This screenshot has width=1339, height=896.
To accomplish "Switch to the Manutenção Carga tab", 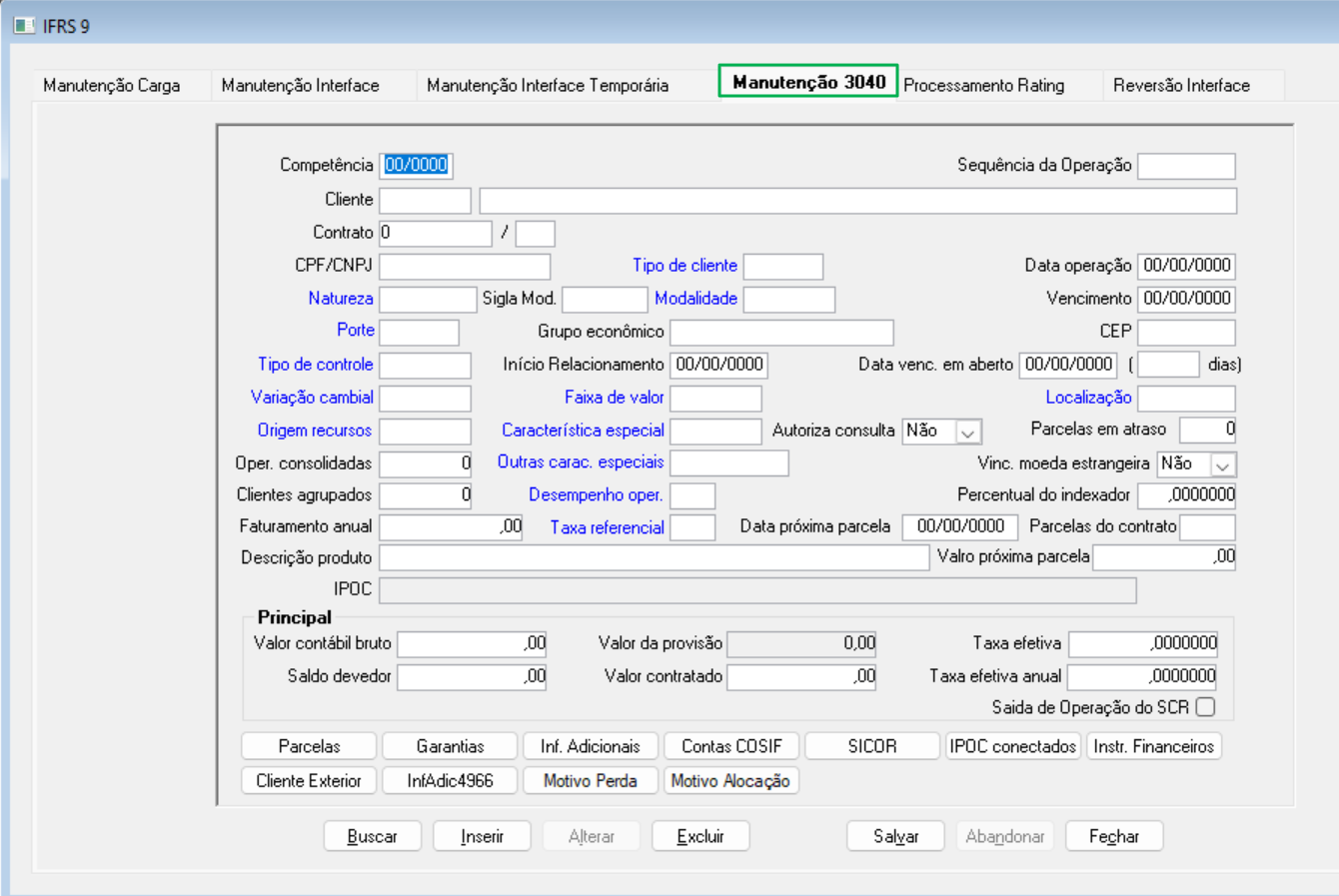I will coord(112,86).
